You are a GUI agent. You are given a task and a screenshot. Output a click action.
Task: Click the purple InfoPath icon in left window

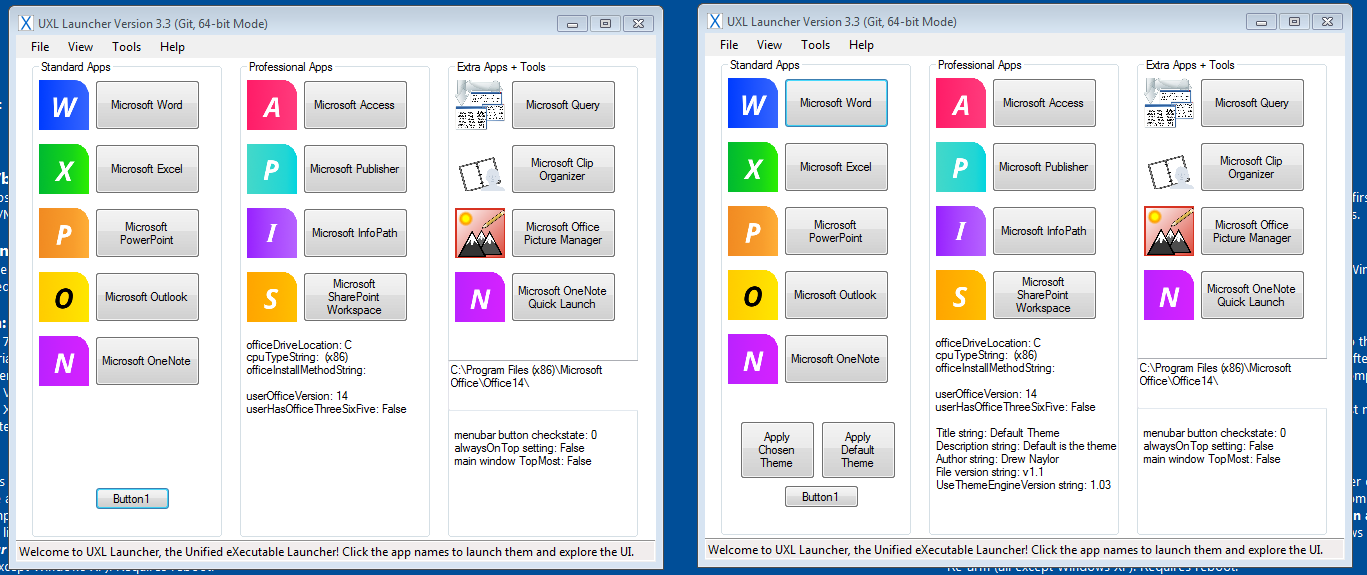pyautogui.click(x=272, y=233)
